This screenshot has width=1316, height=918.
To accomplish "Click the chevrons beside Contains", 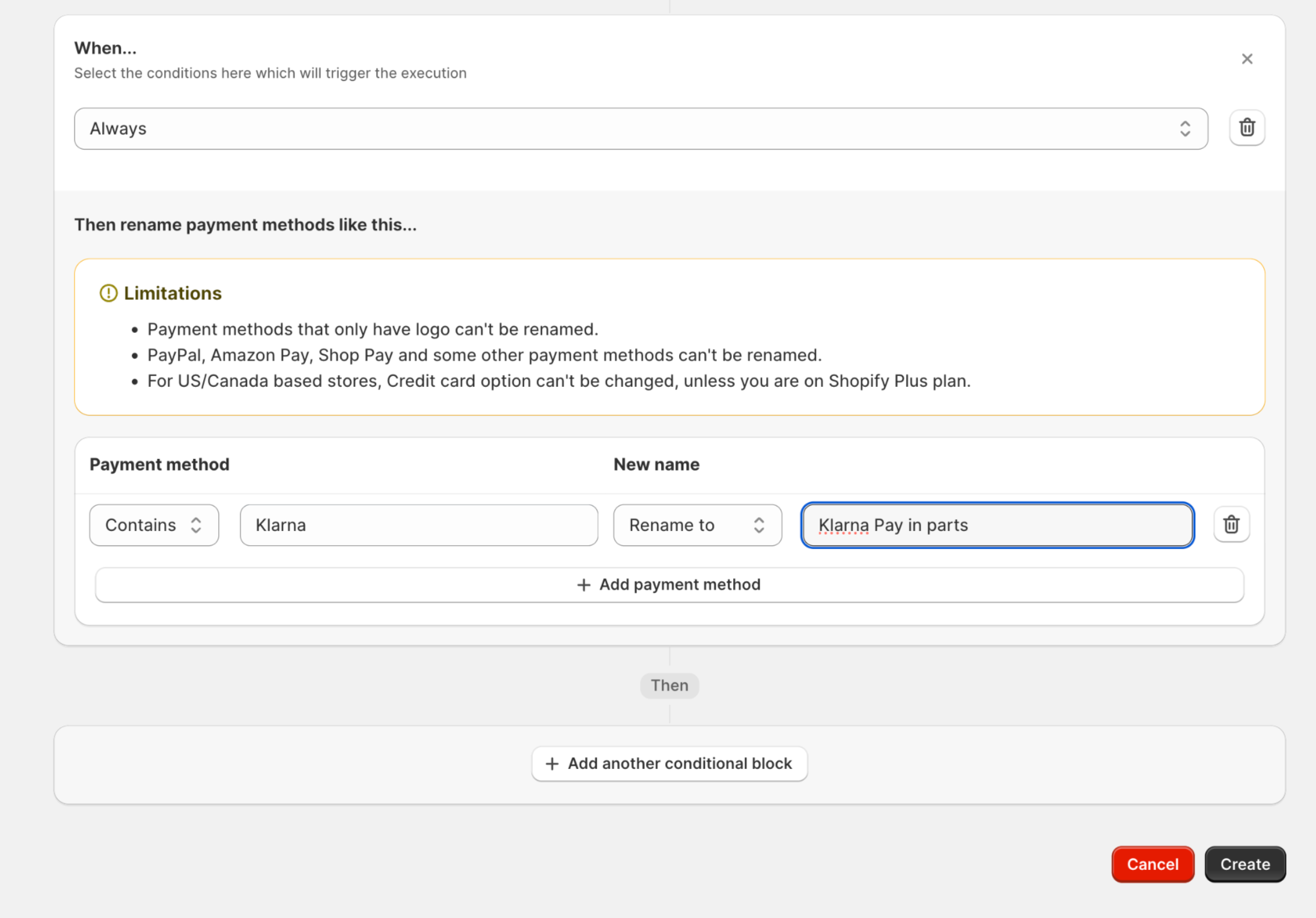I will pyautogui.click(x=196, y=525).
